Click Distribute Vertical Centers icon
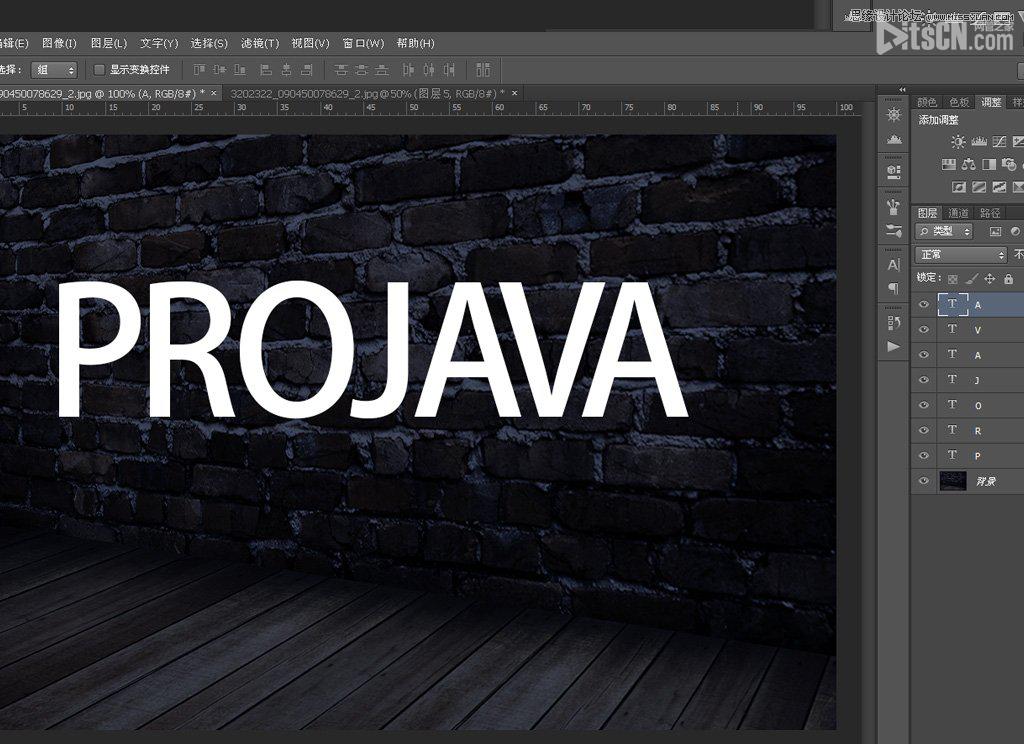The height and width of the screenshot is (744, 1024). (361, 69)
